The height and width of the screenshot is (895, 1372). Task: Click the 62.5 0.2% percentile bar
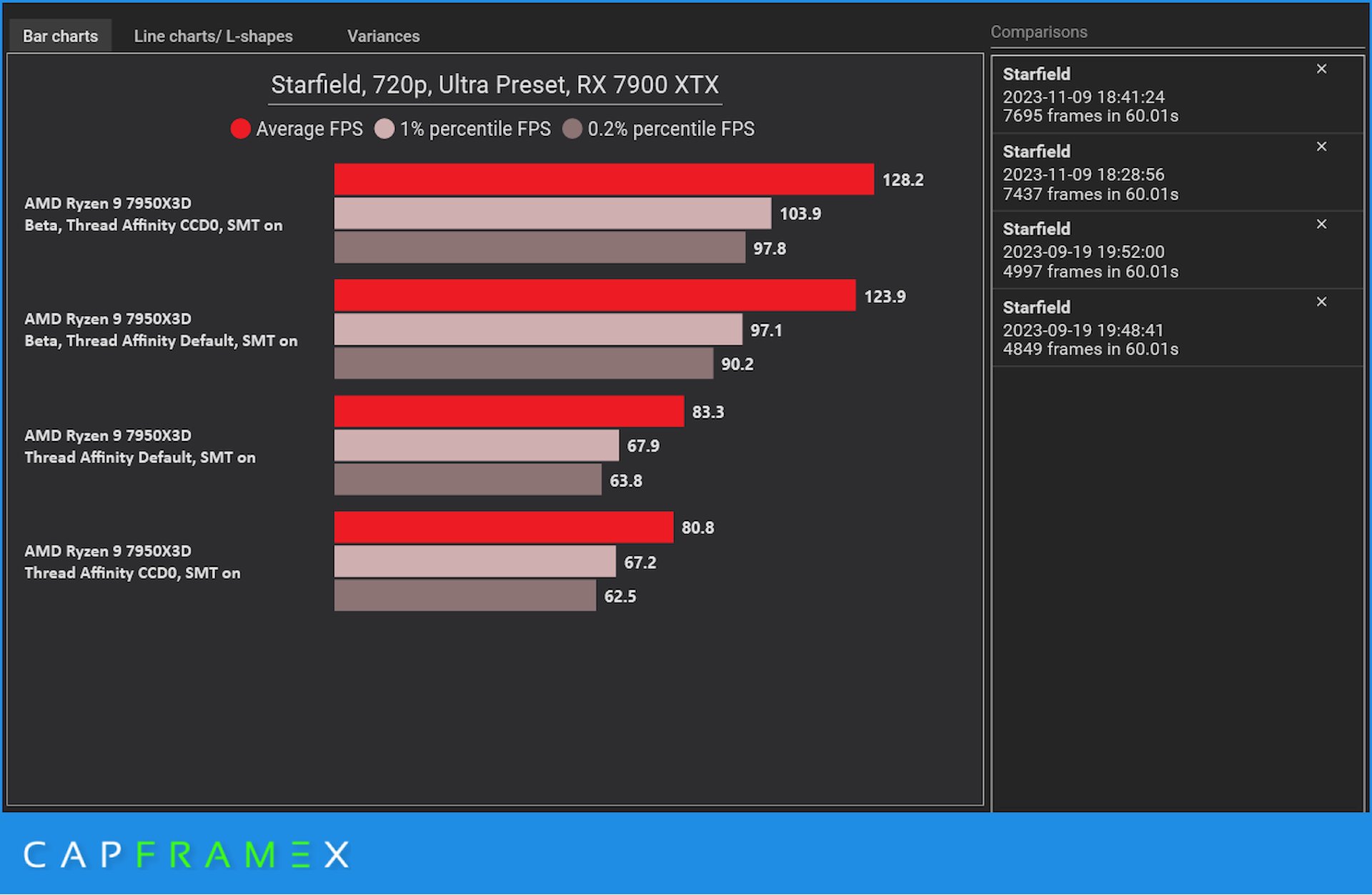coord(465,595)
